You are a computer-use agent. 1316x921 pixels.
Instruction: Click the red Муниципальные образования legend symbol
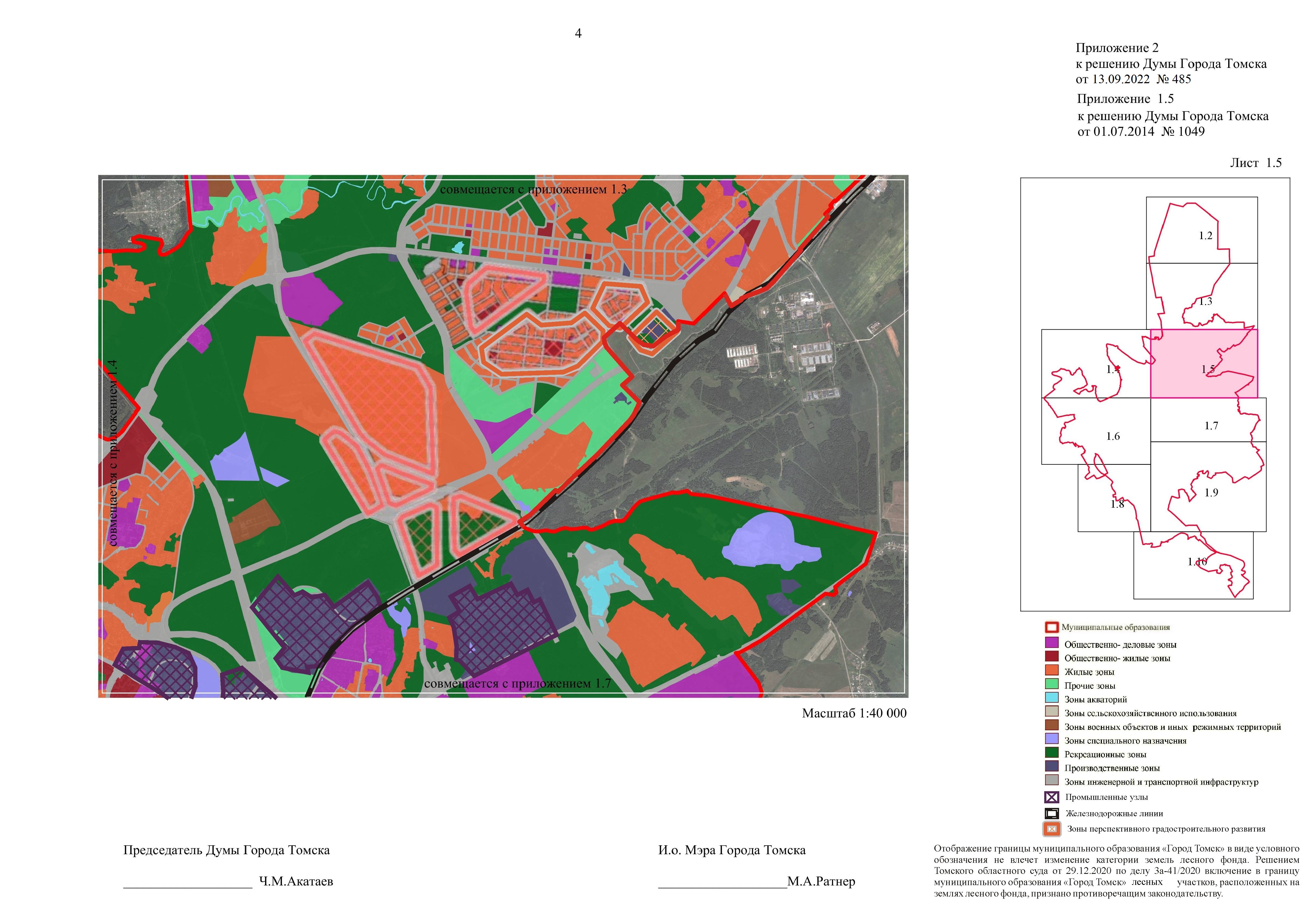tap(1051, 627)
